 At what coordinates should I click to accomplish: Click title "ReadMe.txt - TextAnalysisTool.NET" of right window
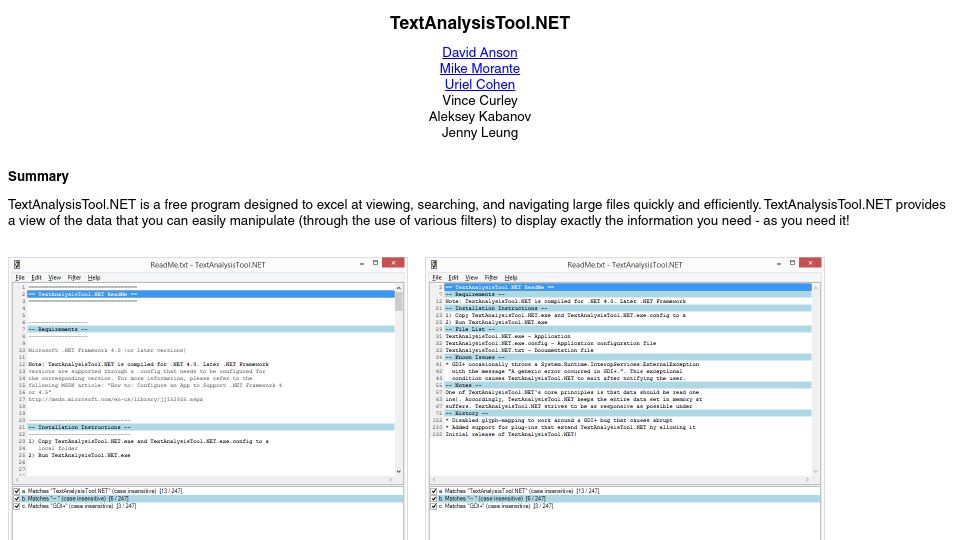point(624,265)
